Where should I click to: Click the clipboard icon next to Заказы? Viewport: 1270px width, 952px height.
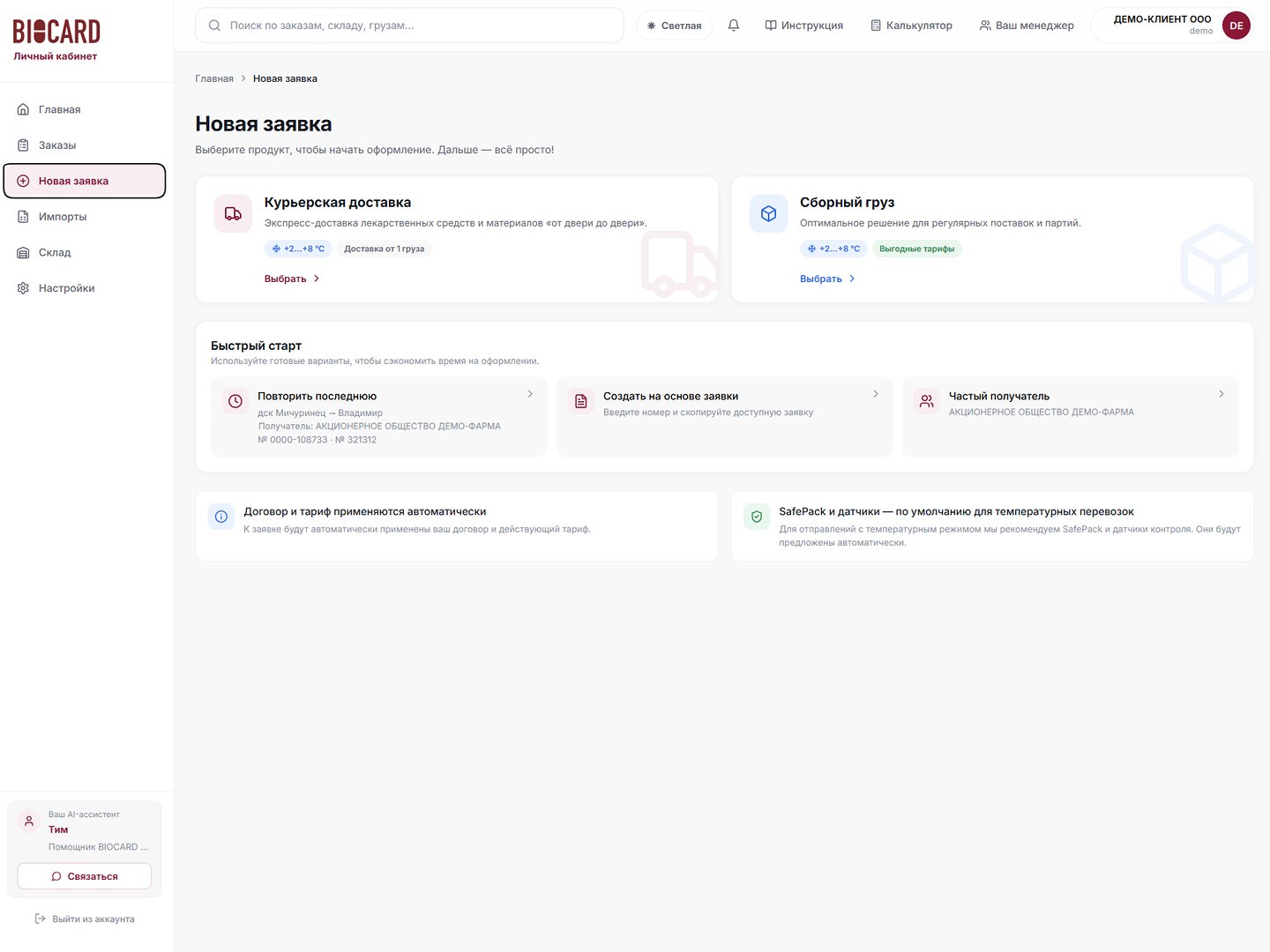(x=24, y=145)
